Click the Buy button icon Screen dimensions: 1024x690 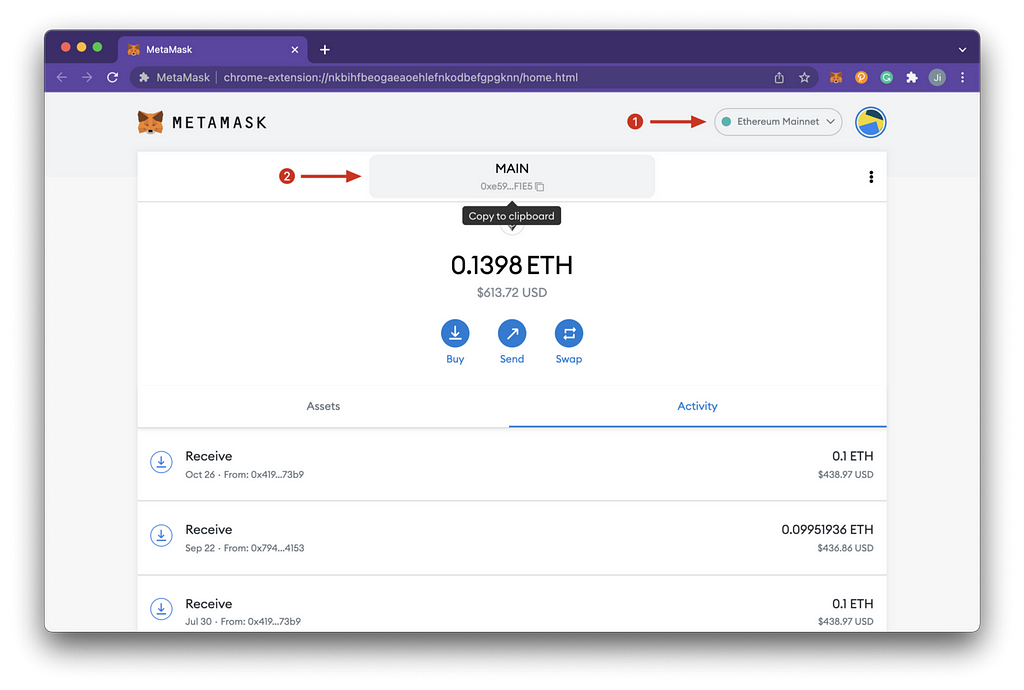click(x=455, y=334)
